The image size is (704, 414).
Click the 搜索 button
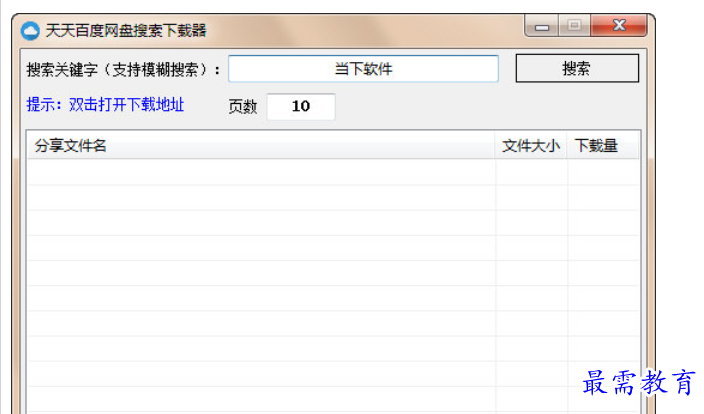[x=577, y=68]
